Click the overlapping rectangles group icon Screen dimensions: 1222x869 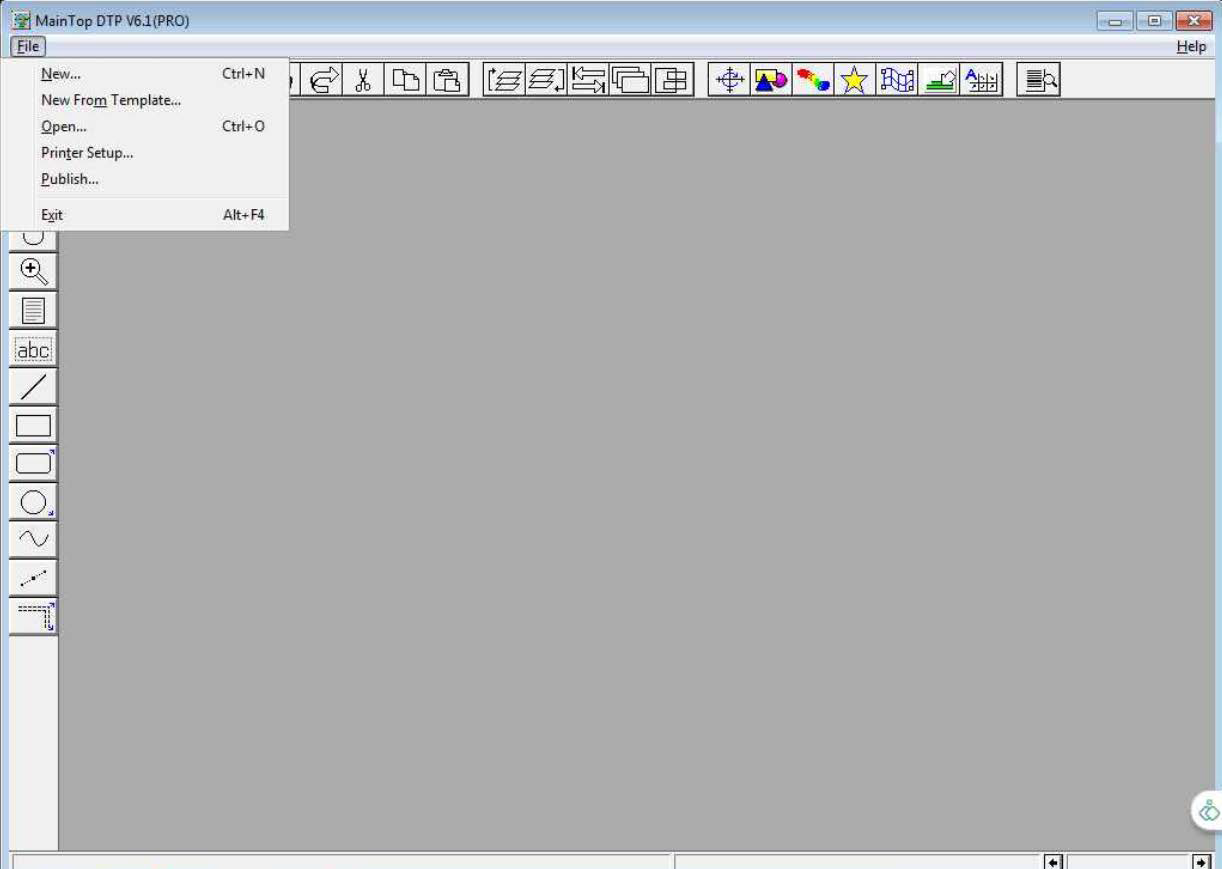coord(631,80)
